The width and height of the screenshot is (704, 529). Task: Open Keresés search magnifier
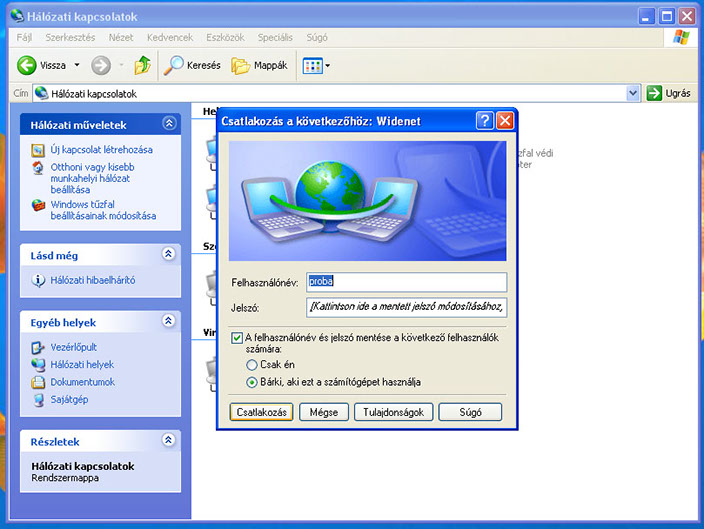coord(173,66)
